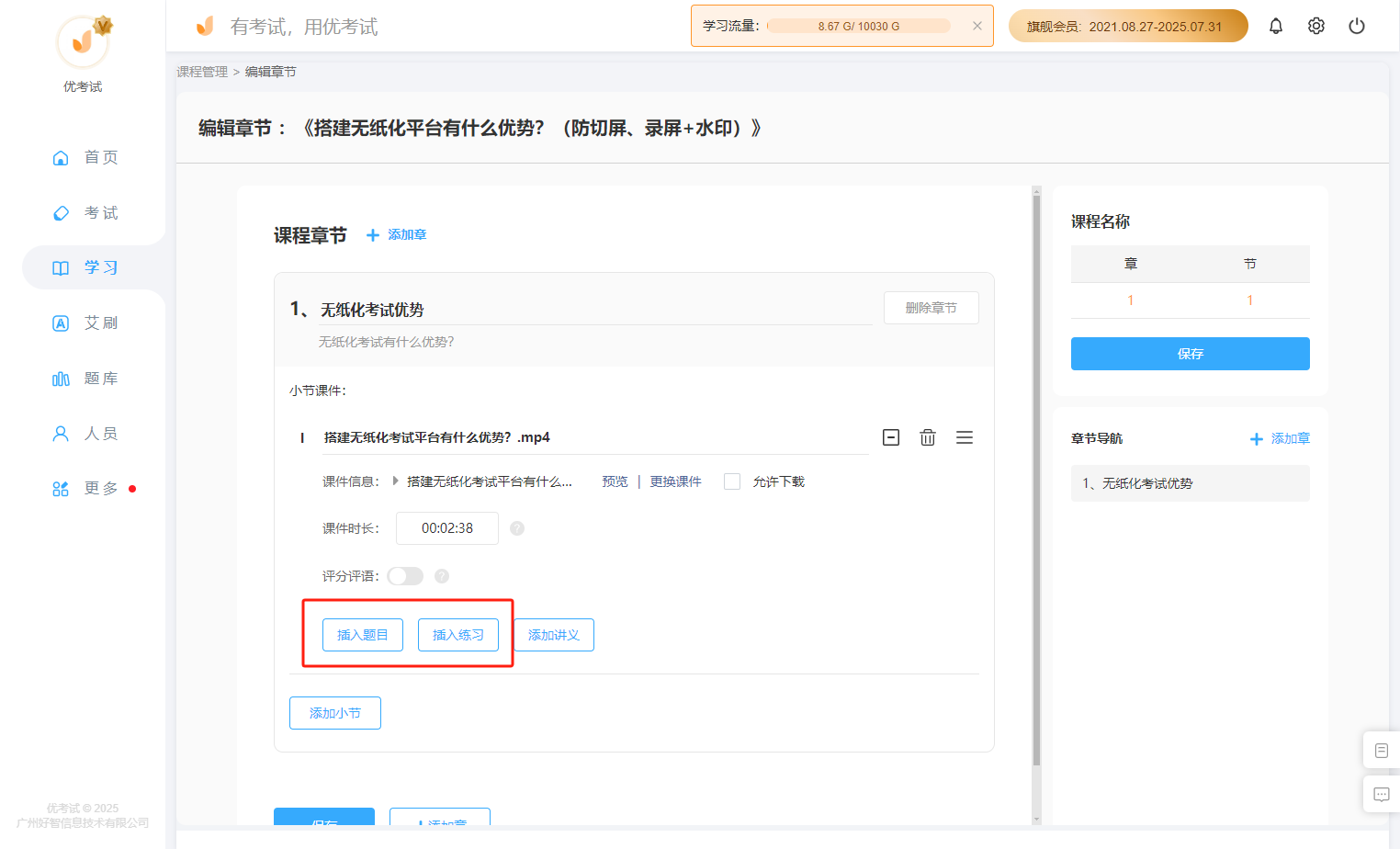Click the floating document note icon
This screenshot has width=1400, height=849.
tap(1382, 751)
